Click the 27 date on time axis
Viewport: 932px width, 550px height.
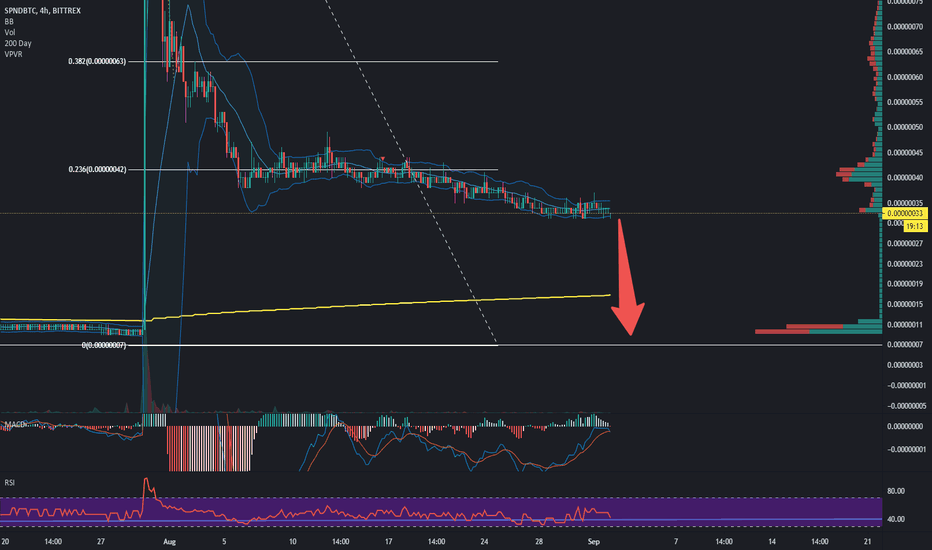[101, 542]
